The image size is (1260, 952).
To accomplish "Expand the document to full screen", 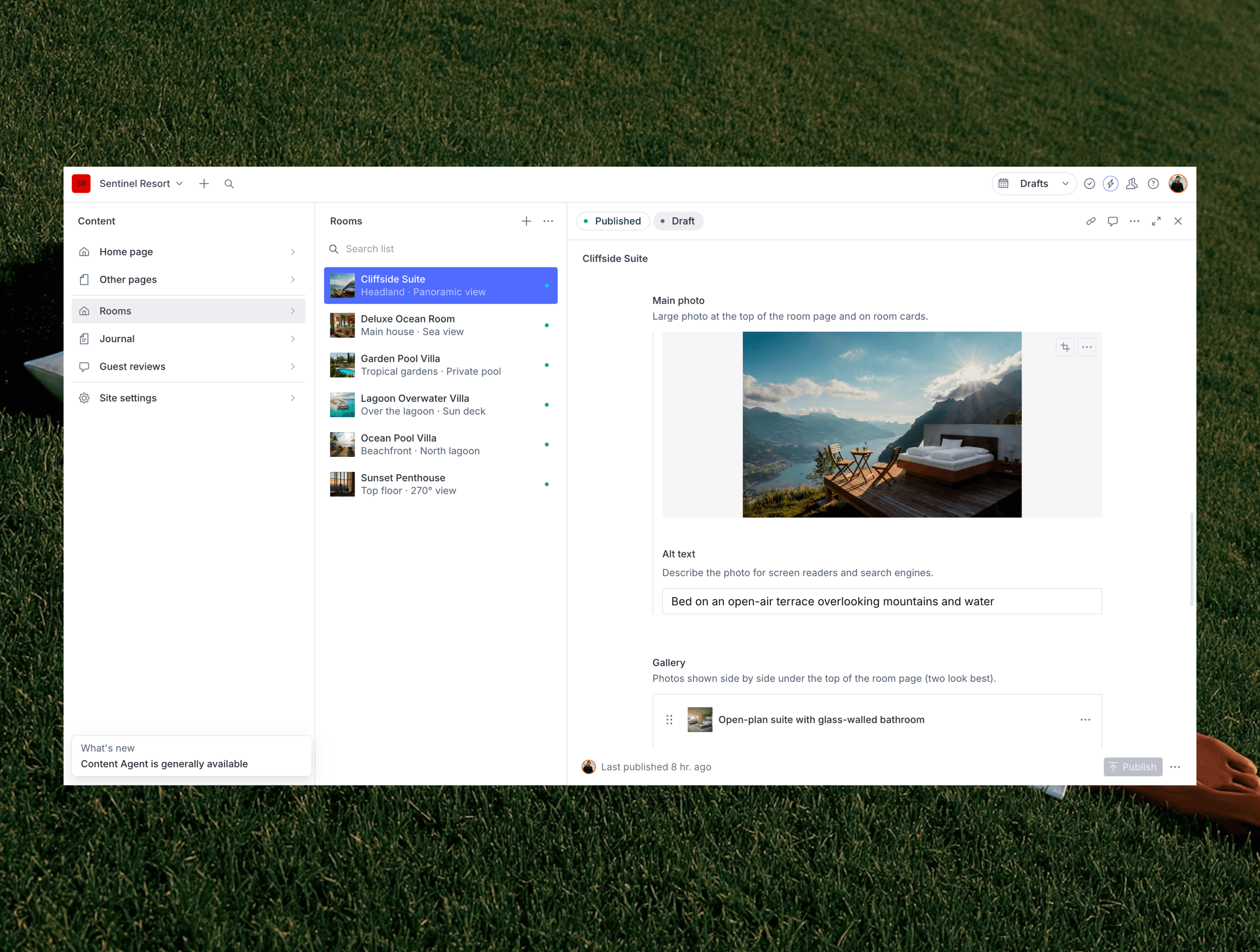I will click(1156, 221).
